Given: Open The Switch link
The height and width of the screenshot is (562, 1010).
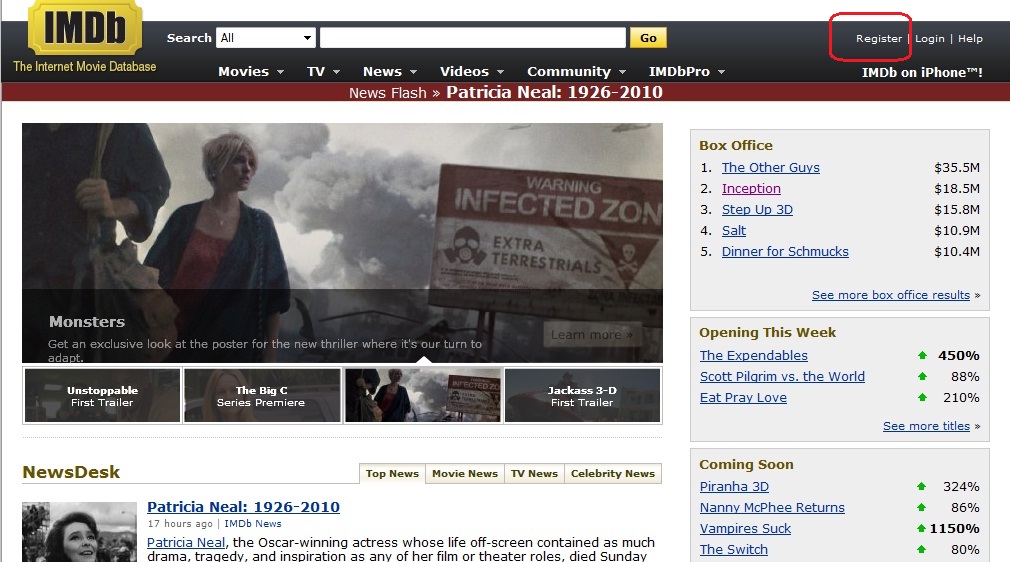Looking at the screenshot, I should (x=734, y=550).
